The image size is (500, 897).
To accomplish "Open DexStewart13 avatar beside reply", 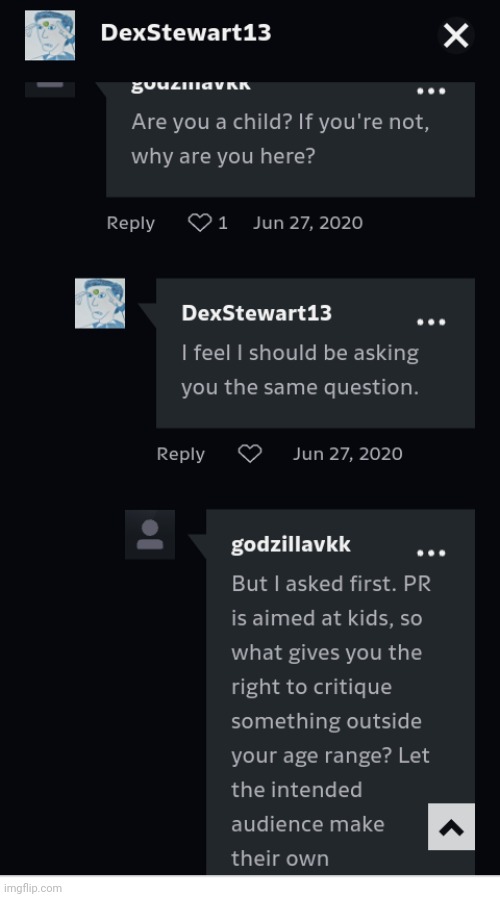I will (x=100, y=303).
